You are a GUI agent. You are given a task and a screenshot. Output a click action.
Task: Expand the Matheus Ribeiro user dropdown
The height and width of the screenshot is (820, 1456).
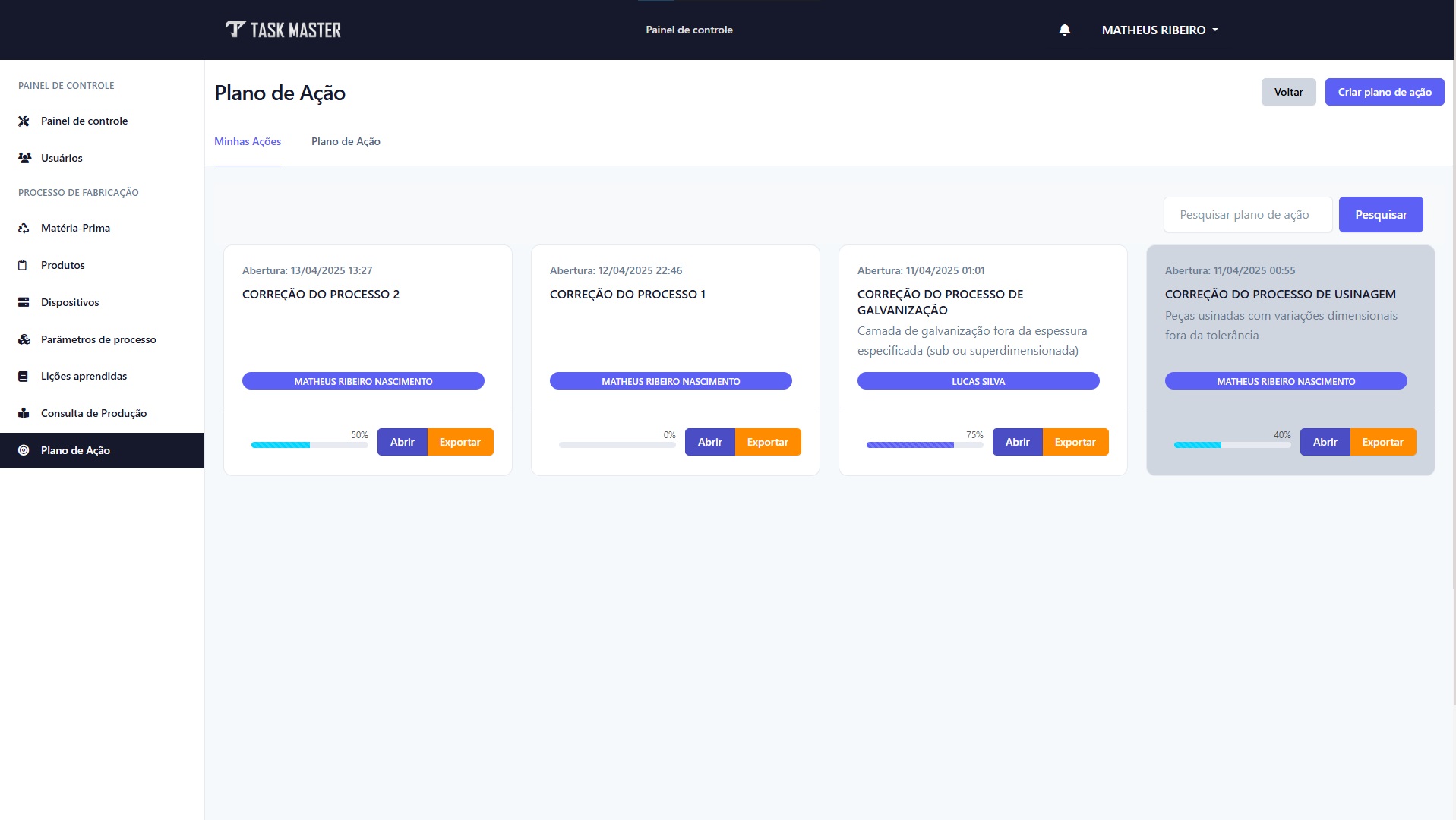point(1159,30)
